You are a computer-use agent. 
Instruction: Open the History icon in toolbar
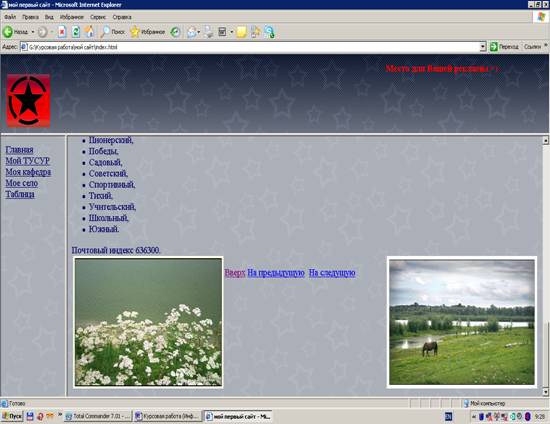pyautogui.click(x=175, y=32)
